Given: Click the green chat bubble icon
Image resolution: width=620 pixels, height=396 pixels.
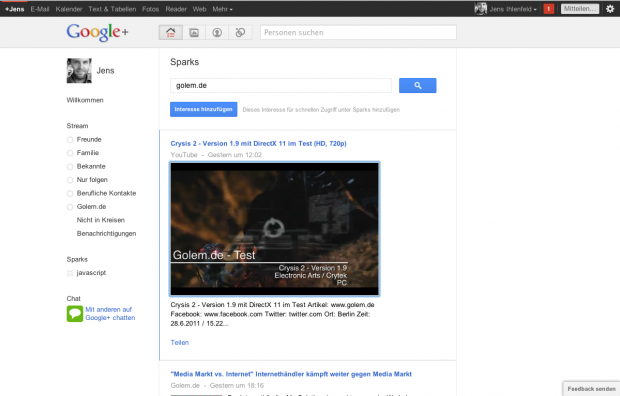Looking at the screenshot, I should [75, 314].
